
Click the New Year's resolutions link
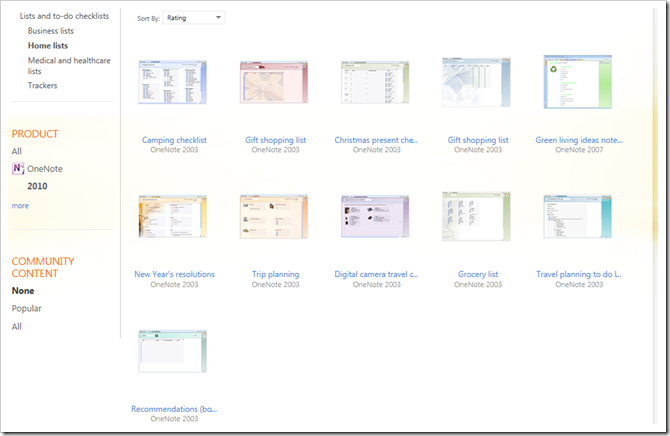pos(174,274)
